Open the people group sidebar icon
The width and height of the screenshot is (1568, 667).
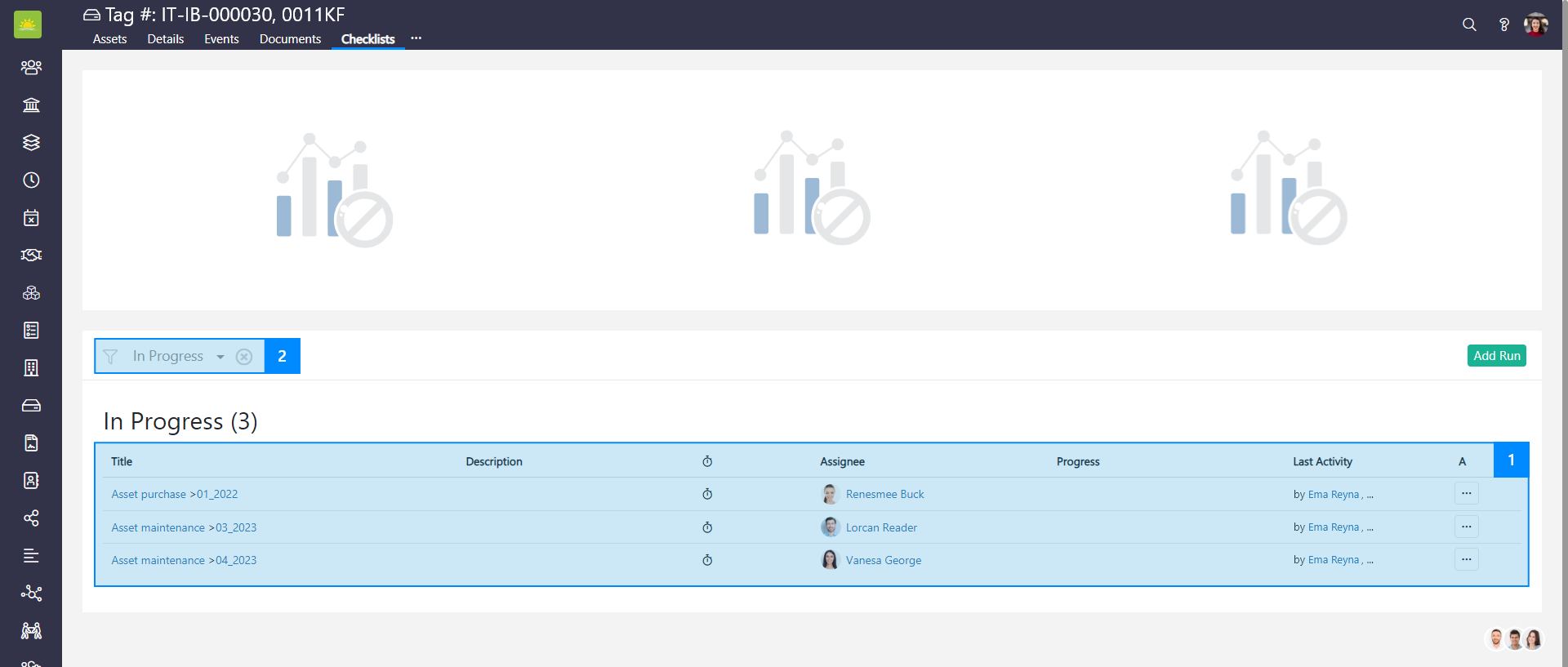pyautogui.click(x=31, y=67)
